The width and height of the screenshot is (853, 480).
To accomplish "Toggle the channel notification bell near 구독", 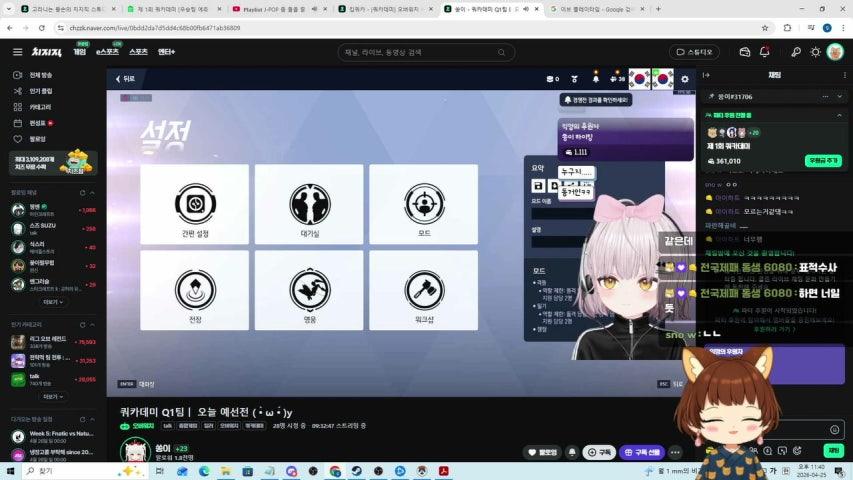I will tap(572, 452).
